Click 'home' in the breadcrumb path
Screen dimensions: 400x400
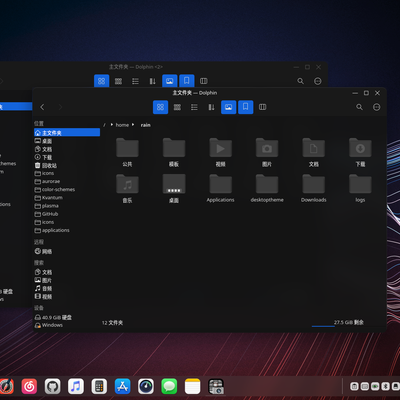tap(122, 125)
